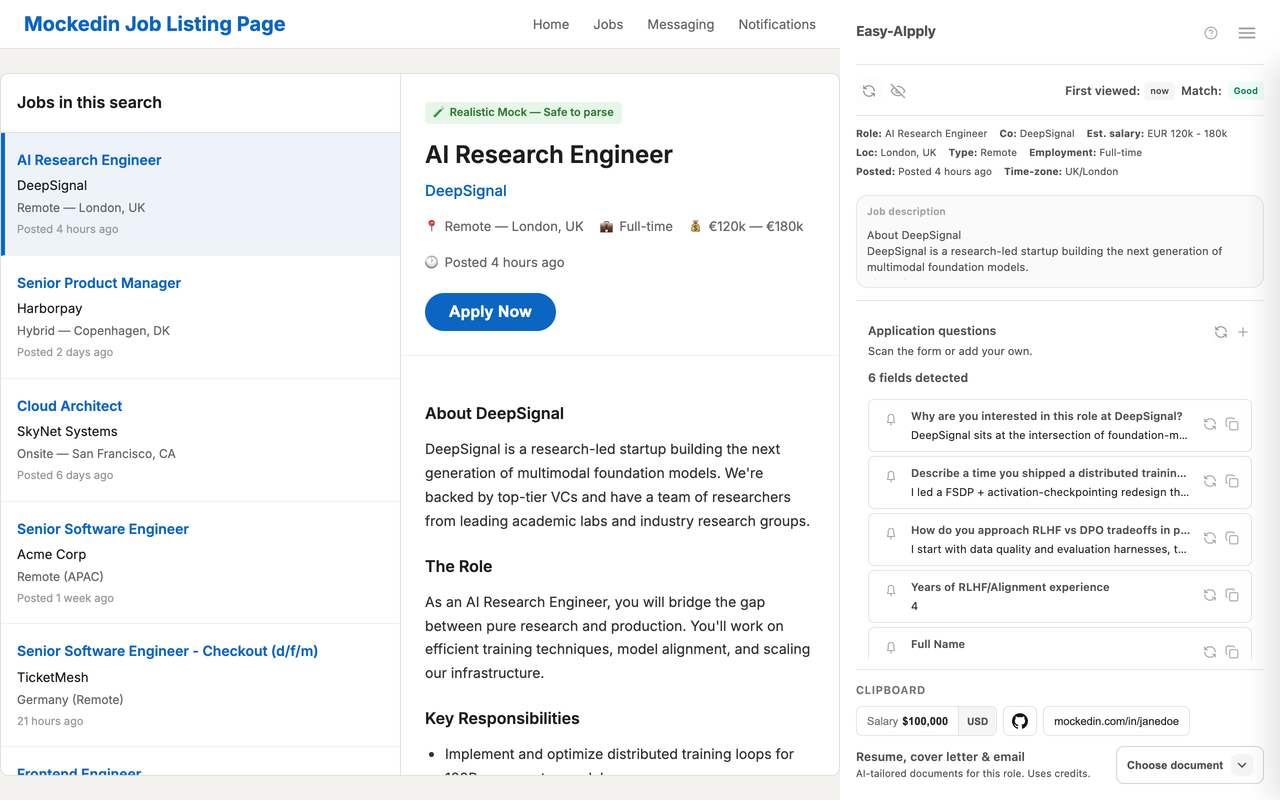Toggle the crossed-out eye hide icon
This screenshot has height=800, width=1280.
pos(898,91)
